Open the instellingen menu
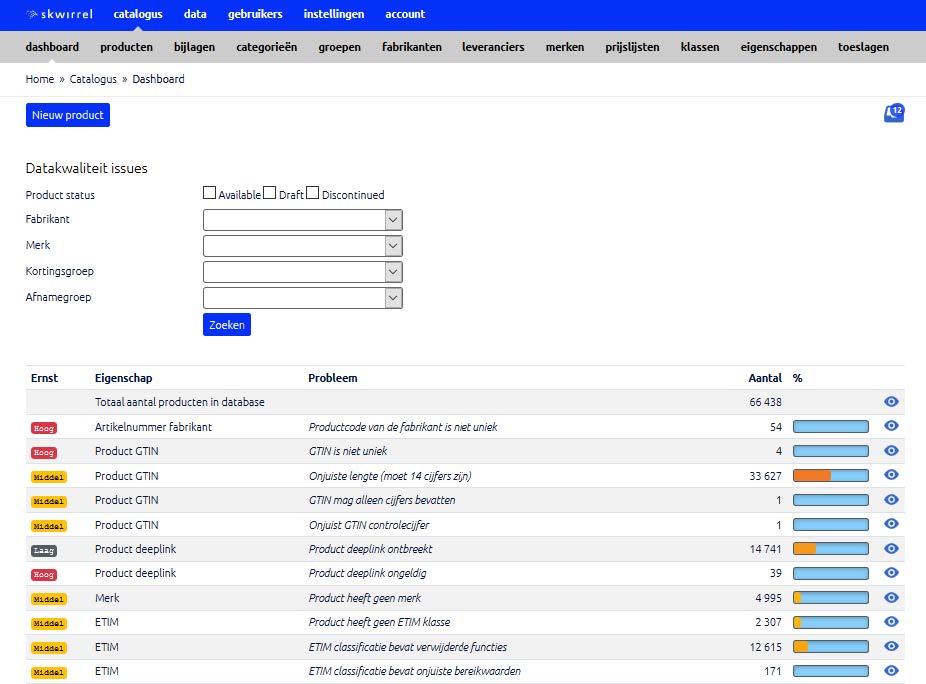The width and height of the screenshot is (926, 684). click(334, 14)
